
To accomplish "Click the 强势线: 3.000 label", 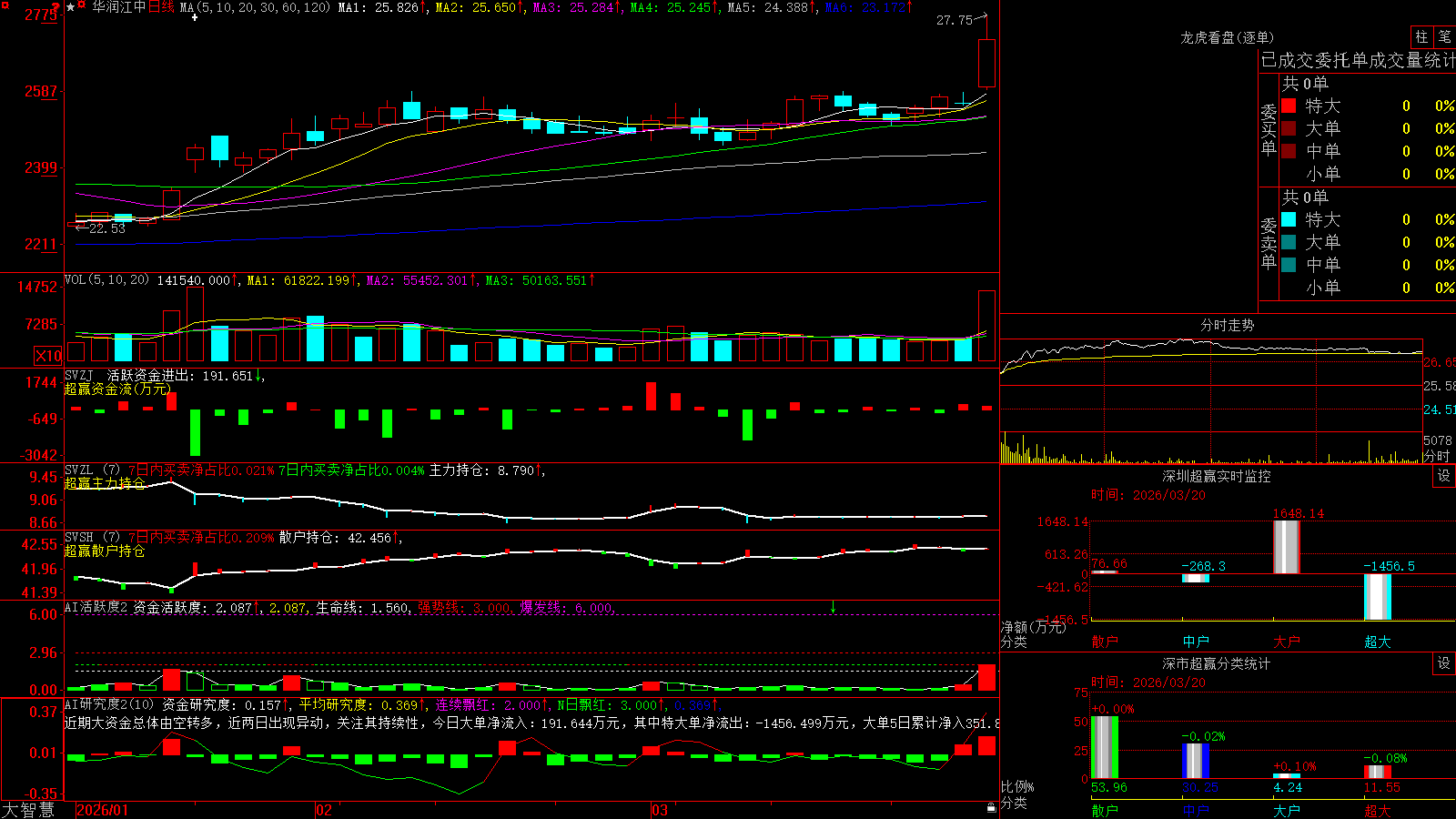I will [465, 607].
